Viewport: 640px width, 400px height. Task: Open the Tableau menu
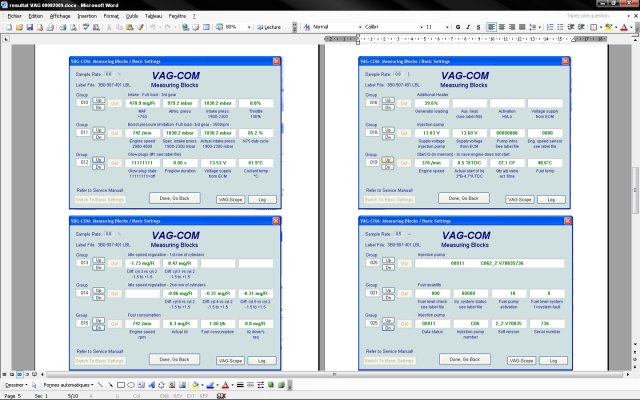153,16
